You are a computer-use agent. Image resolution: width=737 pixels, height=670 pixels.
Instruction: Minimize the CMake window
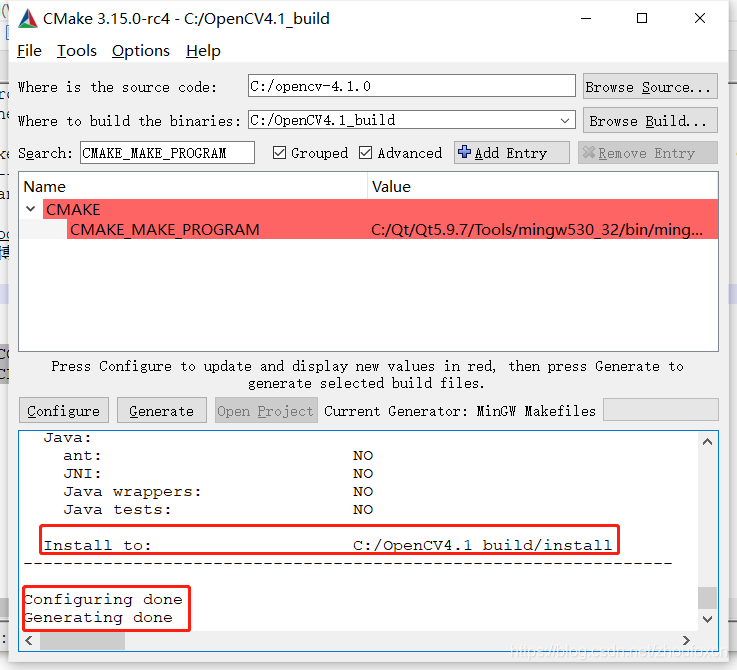[586, 18]
